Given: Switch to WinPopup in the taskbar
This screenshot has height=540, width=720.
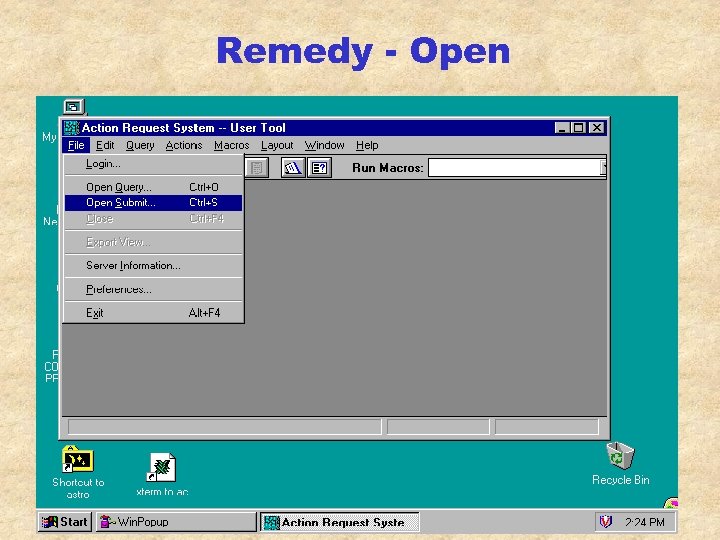Looking at the screenshot, I should click(176, 522).
